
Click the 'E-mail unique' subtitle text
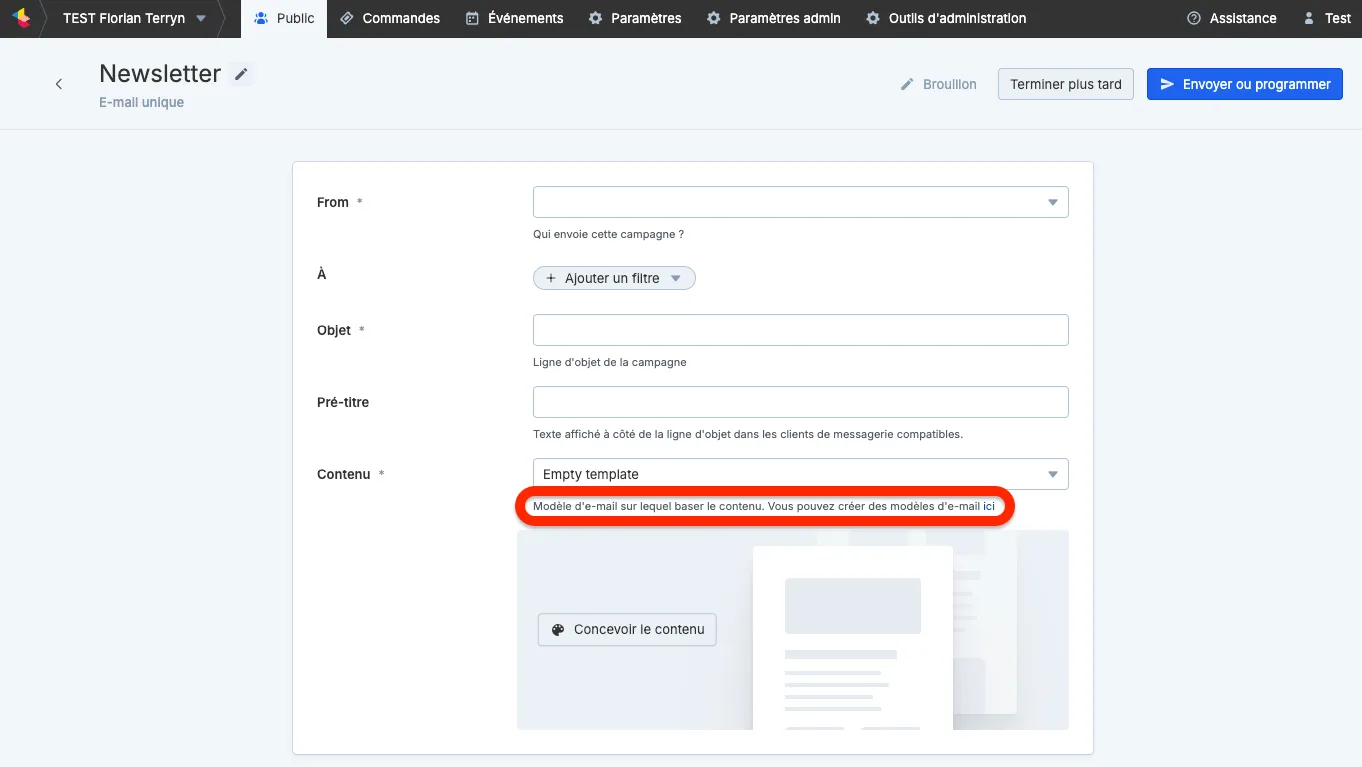pyautogui.click(x=141, y=102)
